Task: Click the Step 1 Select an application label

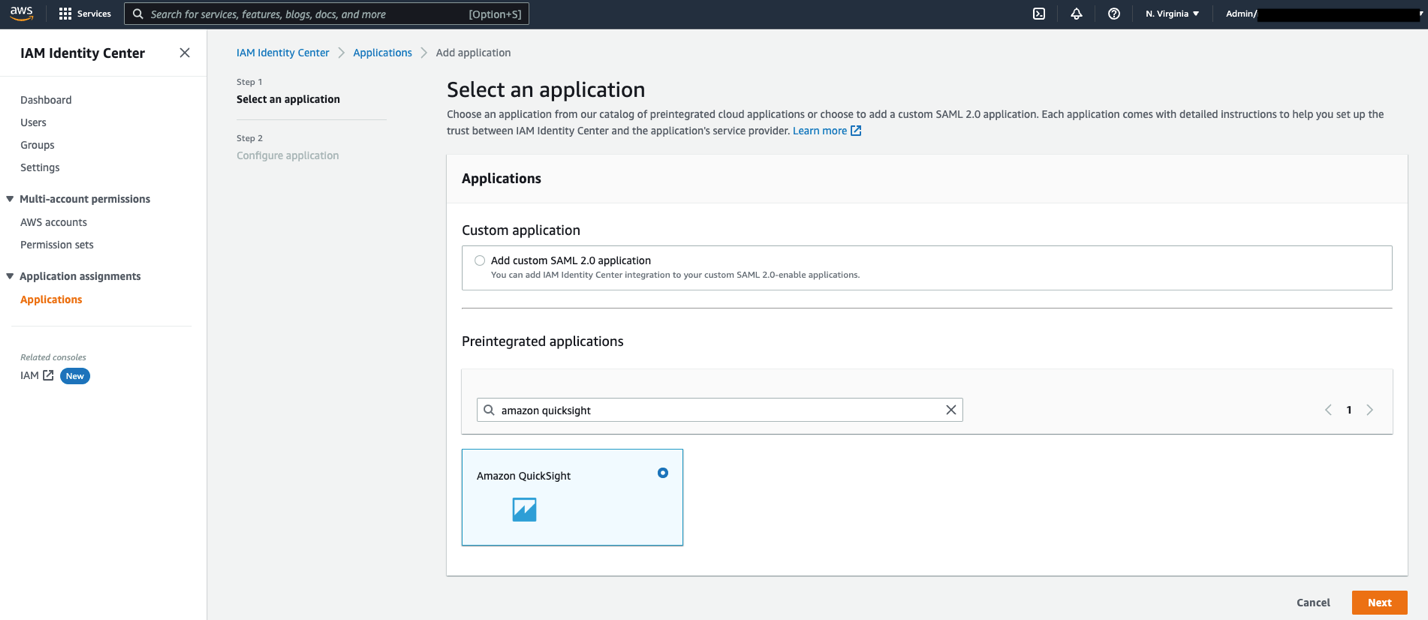Action: 288,99
